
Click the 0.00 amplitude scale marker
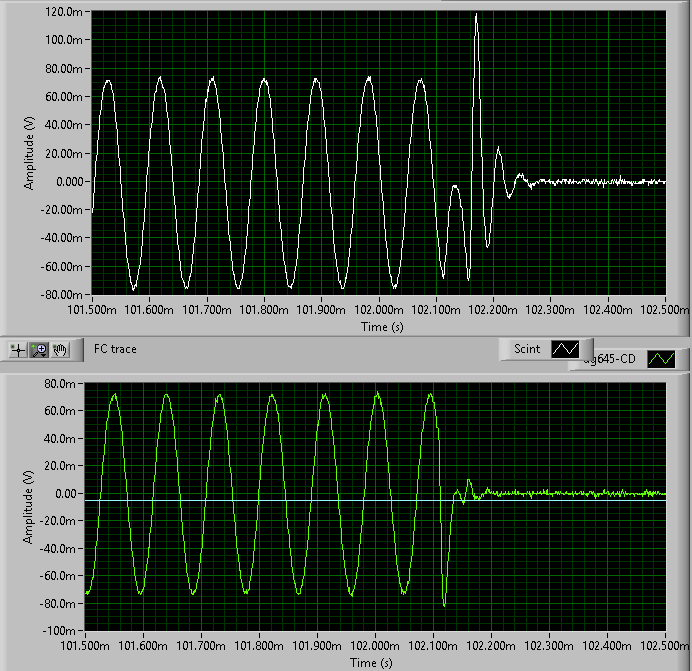tap(66, 494)
